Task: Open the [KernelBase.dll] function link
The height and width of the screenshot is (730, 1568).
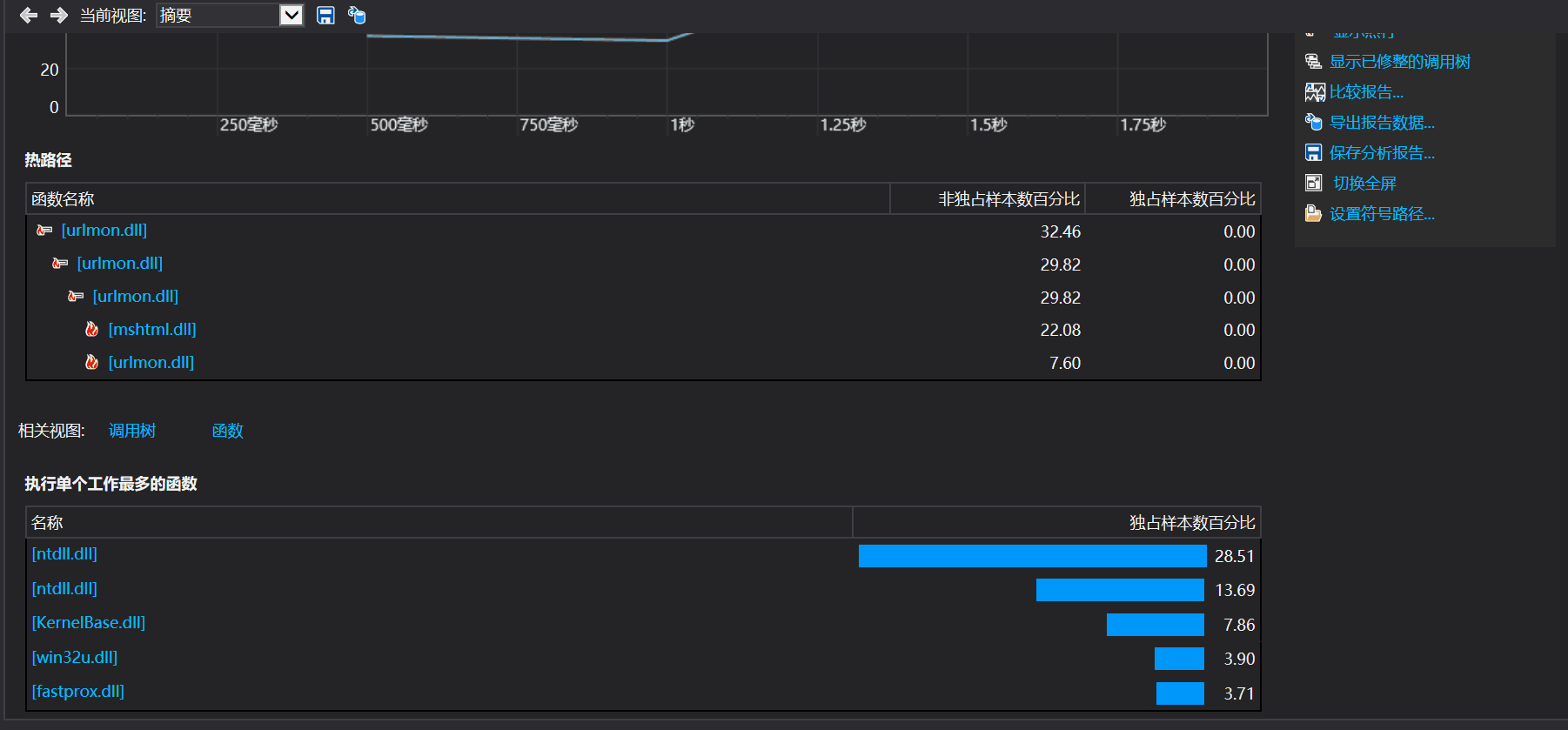Action: click(89, 623)
